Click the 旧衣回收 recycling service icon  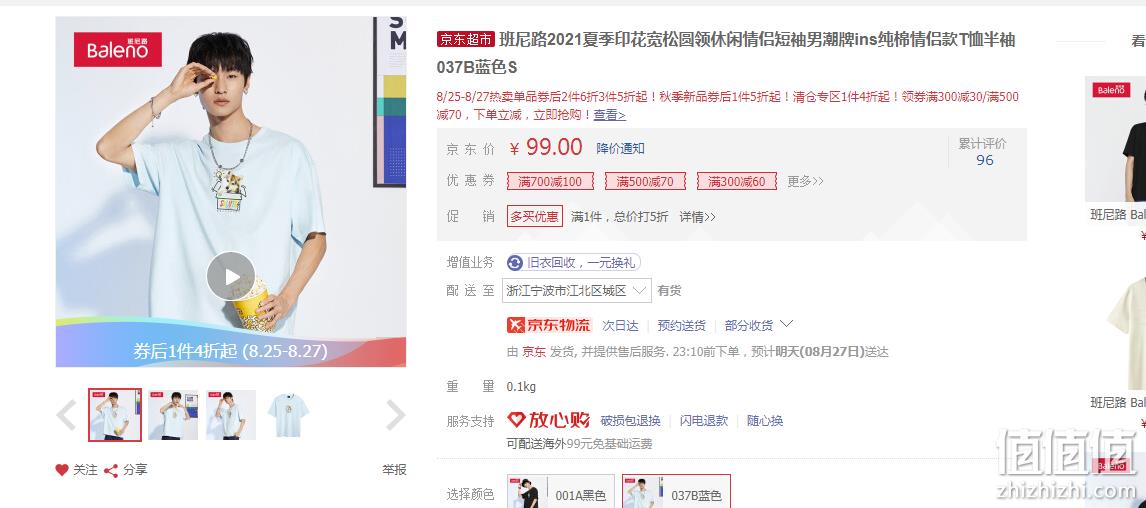point(515,262)
